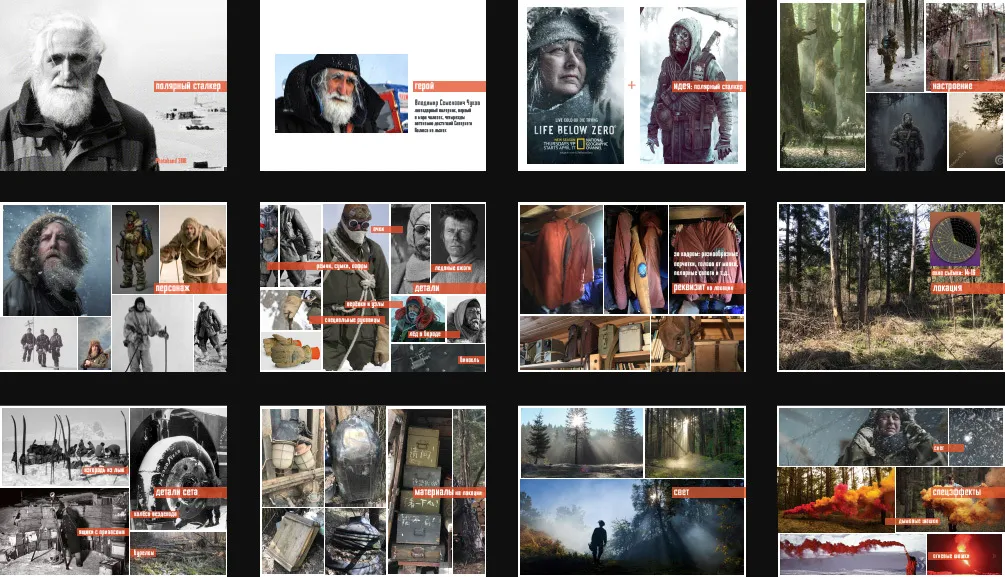Click the sun-position radial diagram
The width and height of the screenshot is (1005, 577).
pyautogui.click(x=955, y=239)
